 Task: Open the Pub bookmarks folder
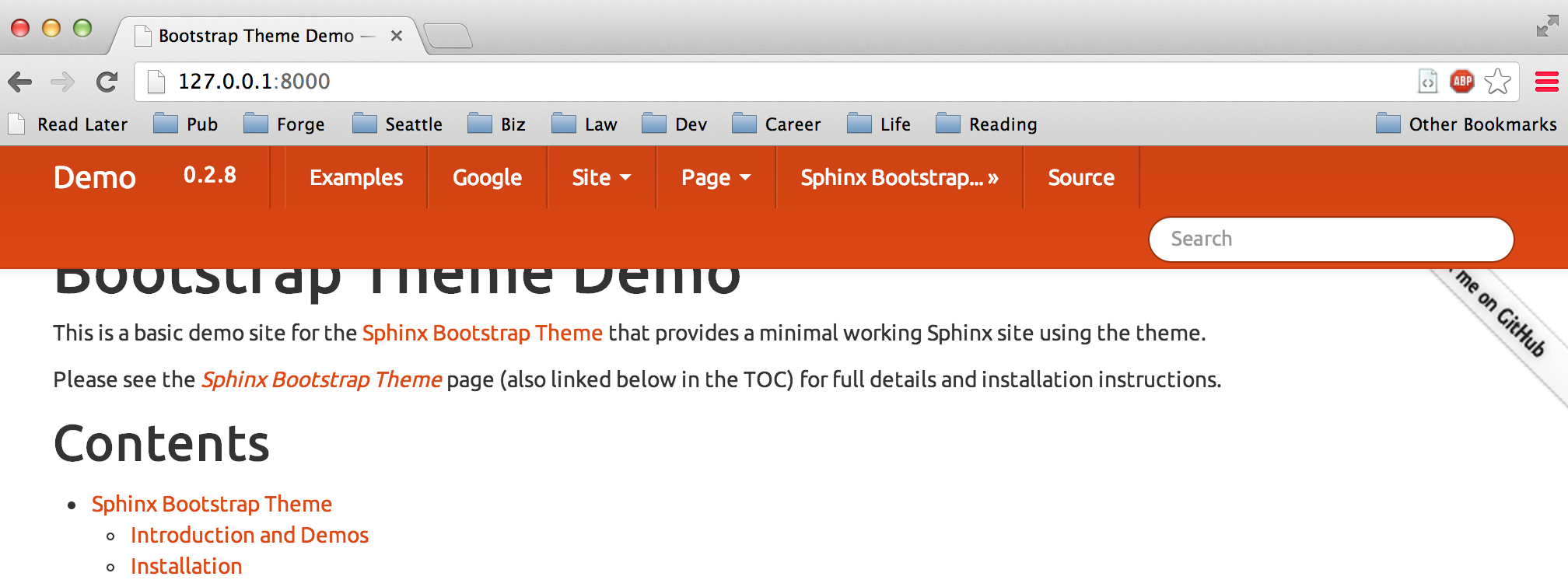click(185, 124)
